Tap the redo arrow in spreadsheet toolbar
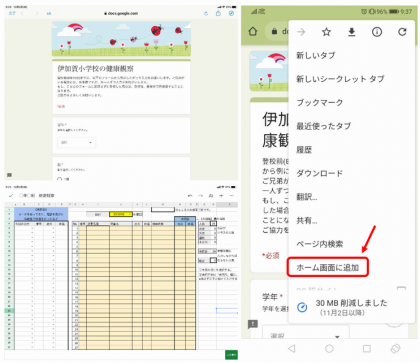 click(200, 196)
